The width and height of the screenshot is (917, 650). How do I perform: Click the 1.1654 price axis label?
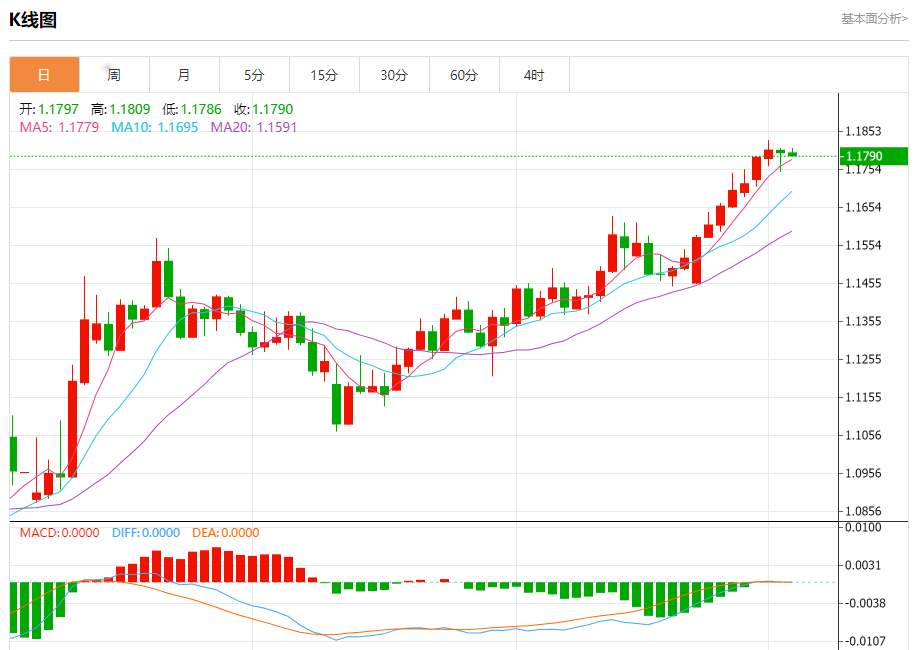pos(863,207)
